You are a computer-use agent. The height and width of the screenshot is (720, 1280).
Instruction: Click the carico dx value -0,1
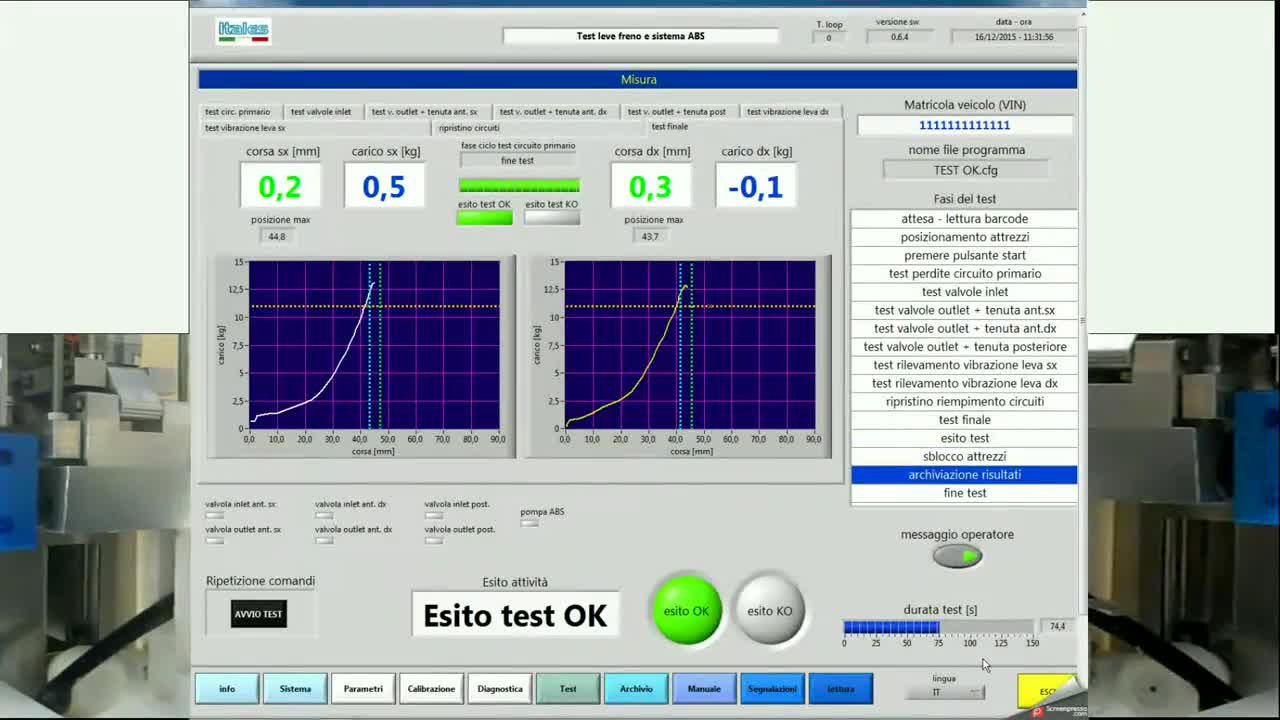pos(756,186)
